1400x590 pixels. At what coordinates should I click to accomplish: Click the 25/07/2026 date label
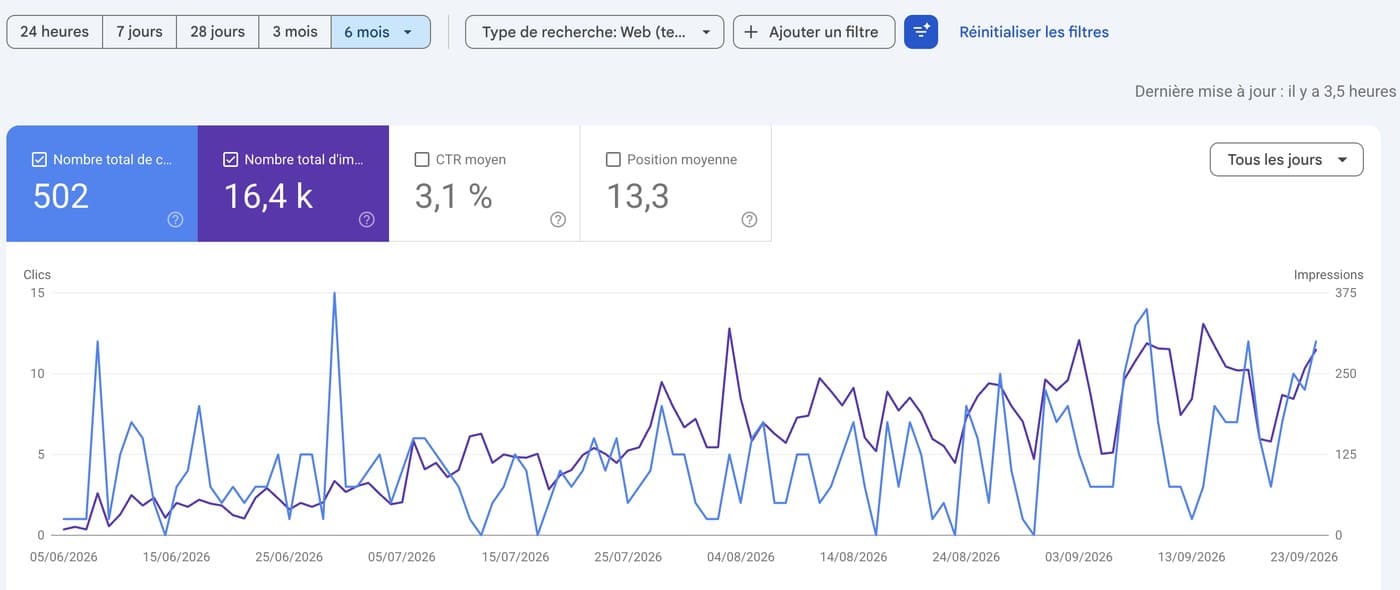pos(628,557)
